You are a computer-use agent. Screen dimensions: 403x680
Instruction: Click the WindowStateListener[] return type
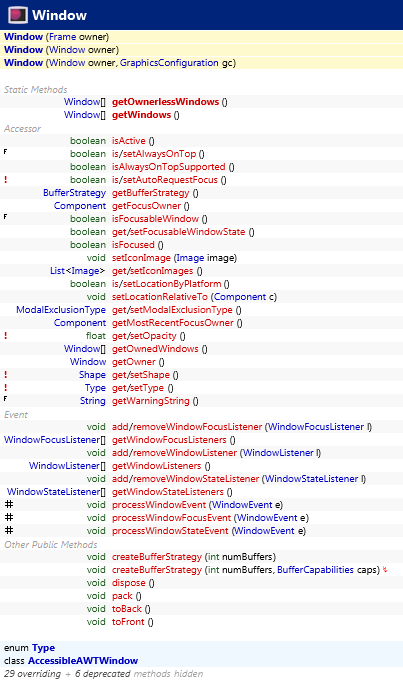click(x=56, y=492)
